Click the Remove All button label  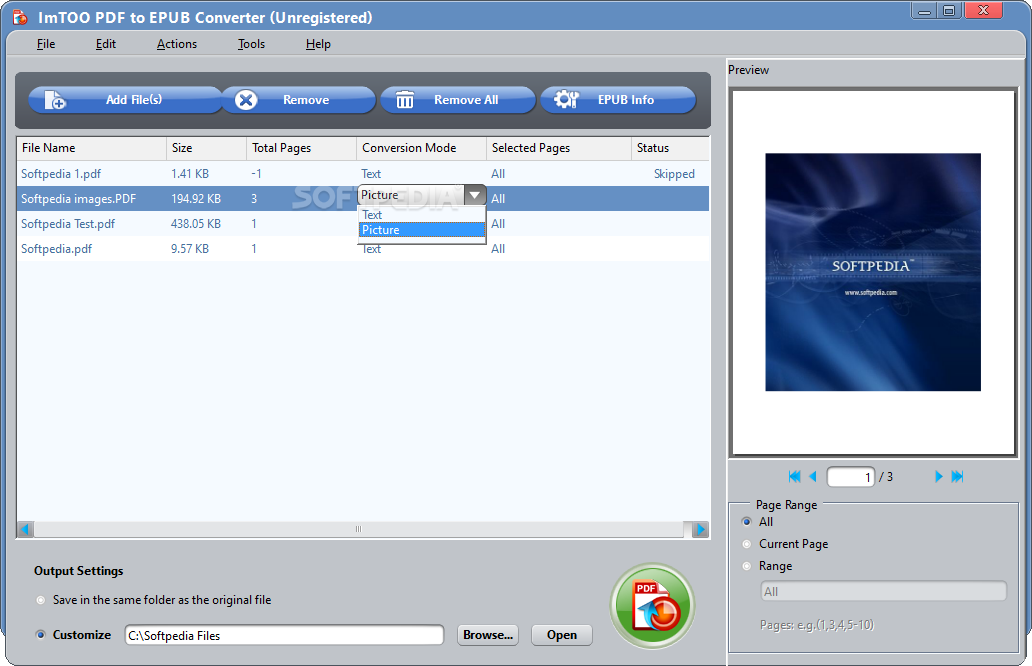466,100
